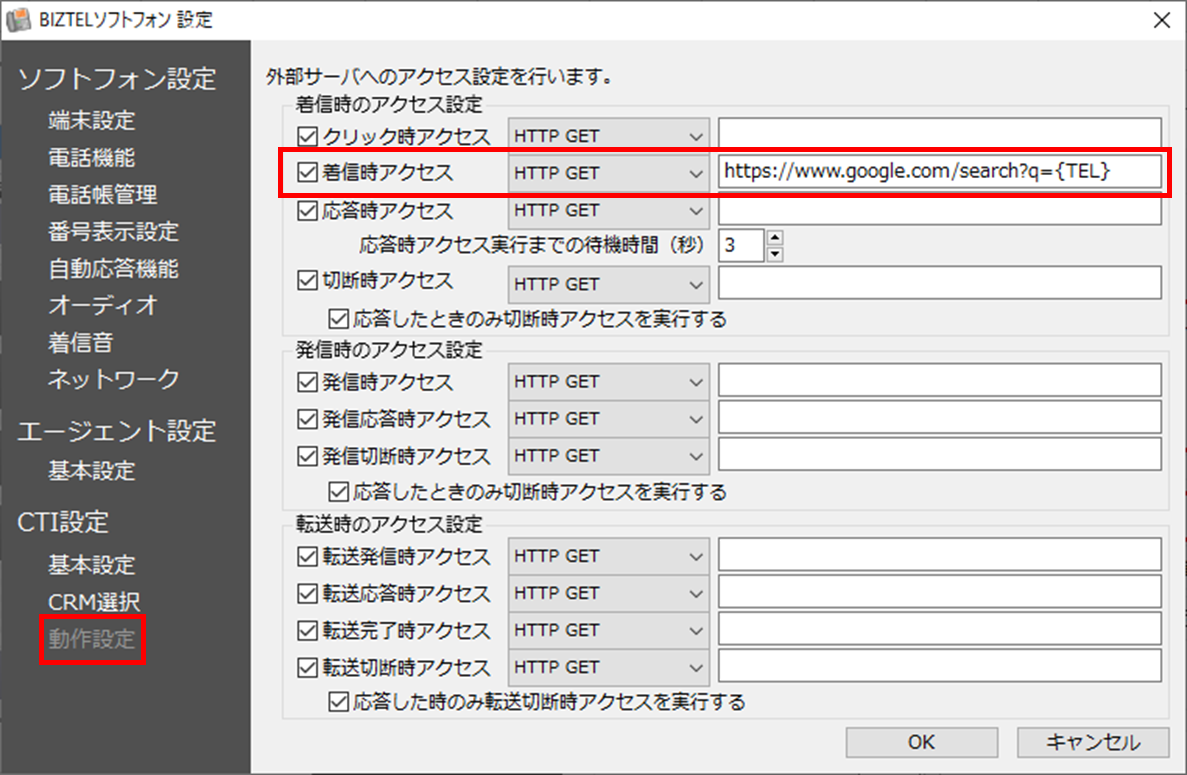Image resolution: width=1187 pixels, height=775 pixels.
Task: Open HTTP GET dropdown for 応答時アクセス
Action: coord(608,210)
